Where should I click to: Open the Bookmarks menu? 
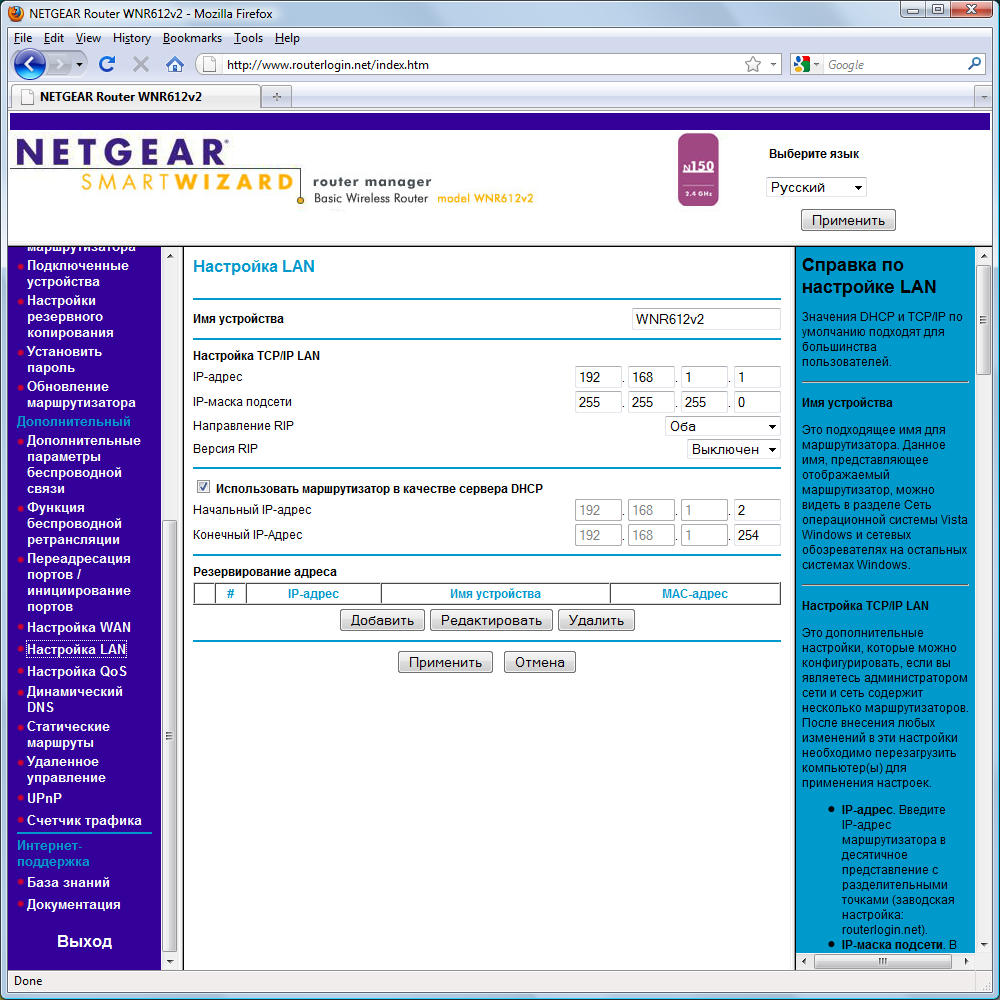(192, 38)
